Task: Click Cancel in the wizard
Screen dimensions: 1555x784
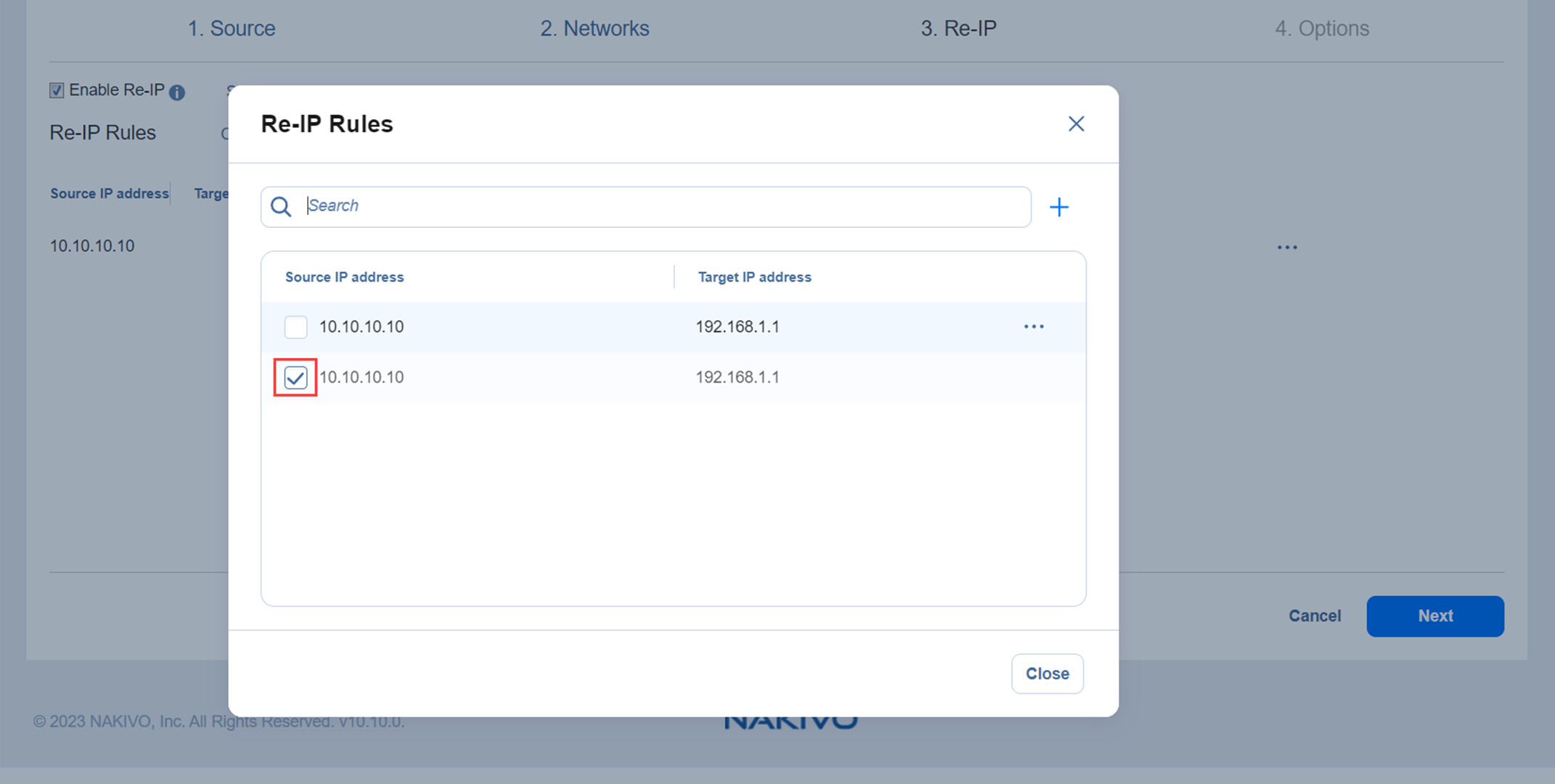Action: coord(1314,616)
